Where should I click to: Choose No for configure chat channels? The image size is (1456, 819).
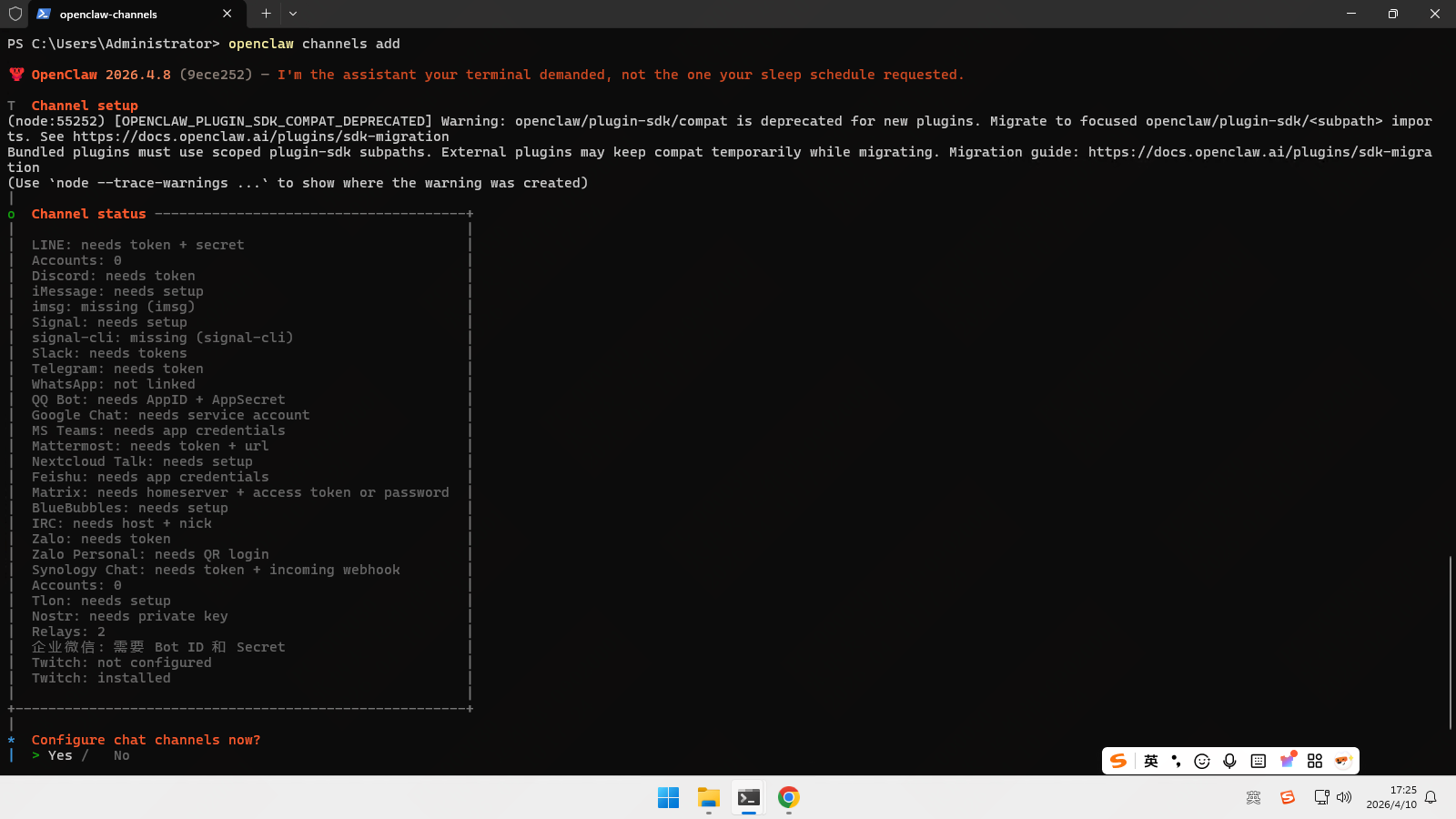click(x=122, y=755)
